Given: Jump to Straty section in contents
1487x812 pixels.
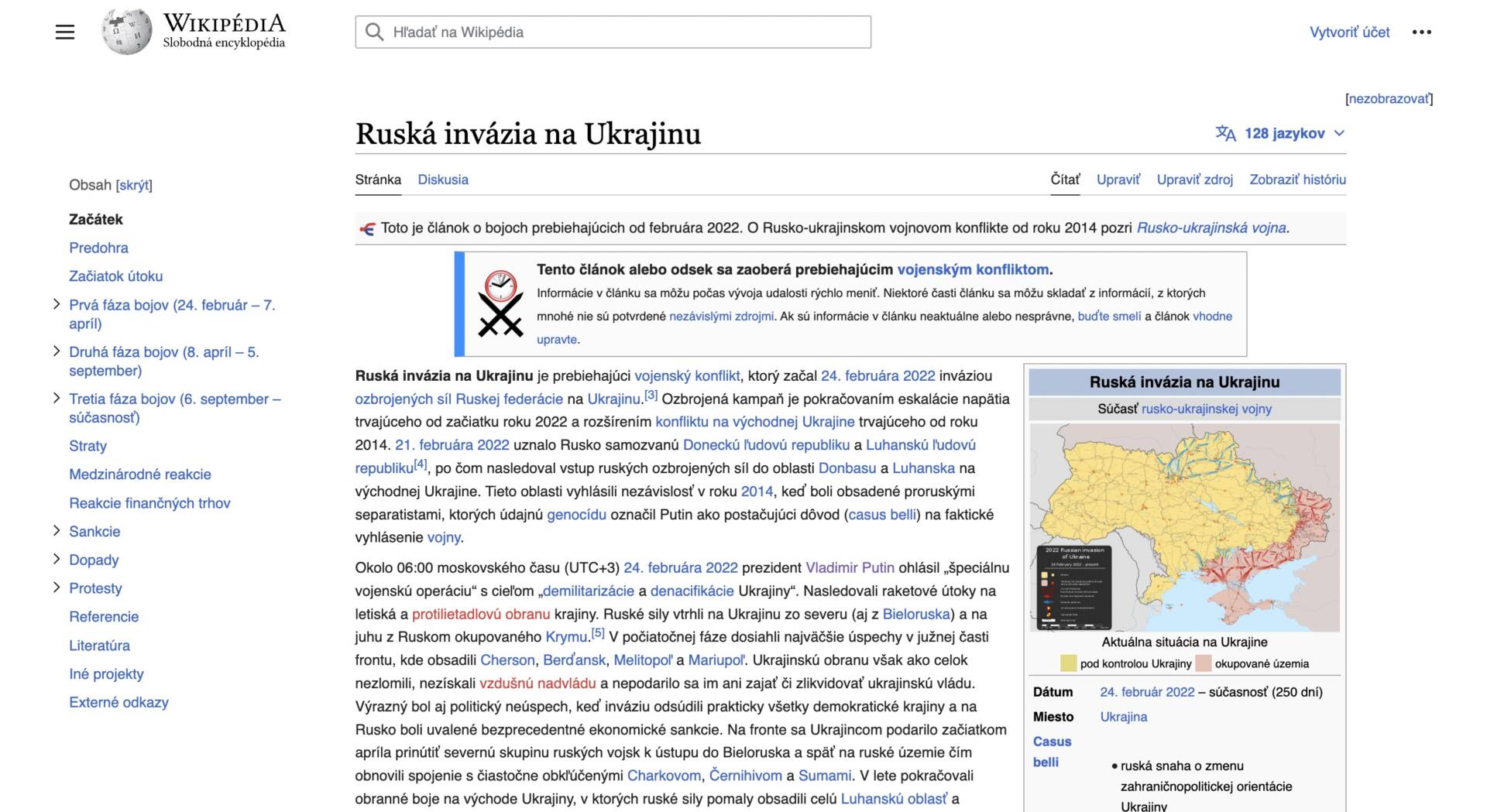Looking at the screenshot, I should (x=88, y=446).
